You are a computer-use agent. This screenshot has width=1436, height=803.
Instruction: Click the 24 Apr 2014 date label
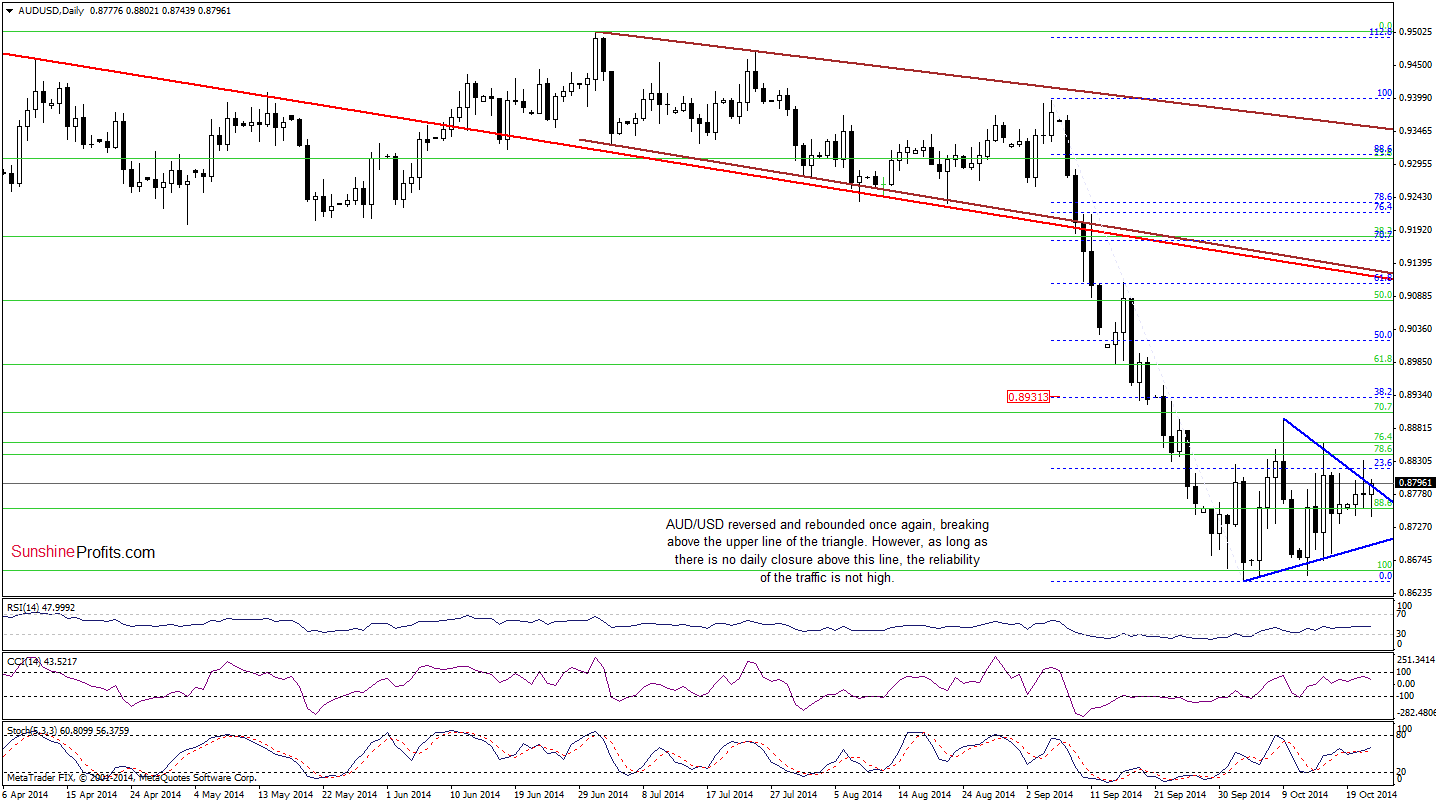tap(155, 794)
